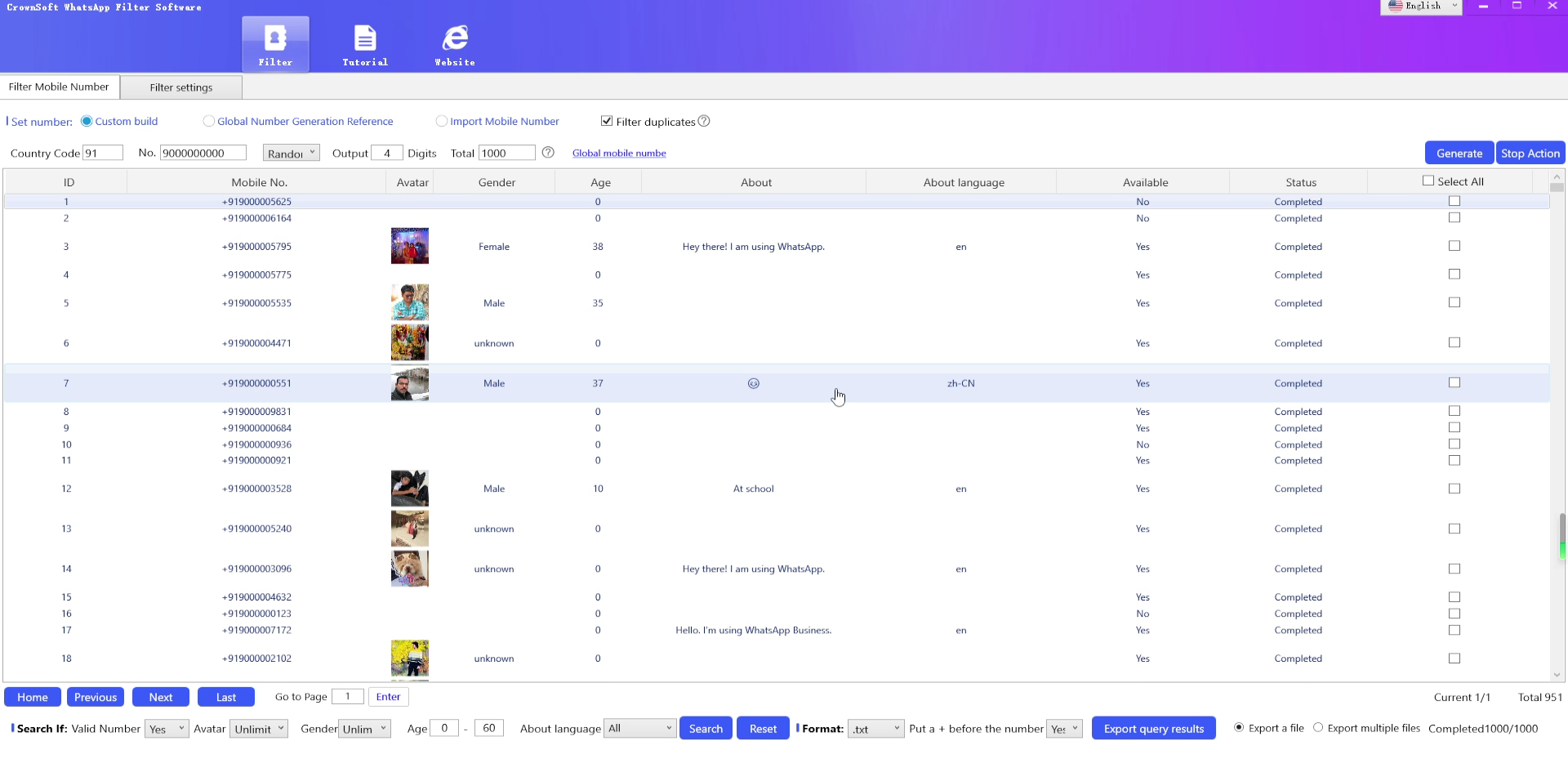1568x759 pixels.
Task: Open the Format .txt dropdown
Action: click(x=876, y=729)
